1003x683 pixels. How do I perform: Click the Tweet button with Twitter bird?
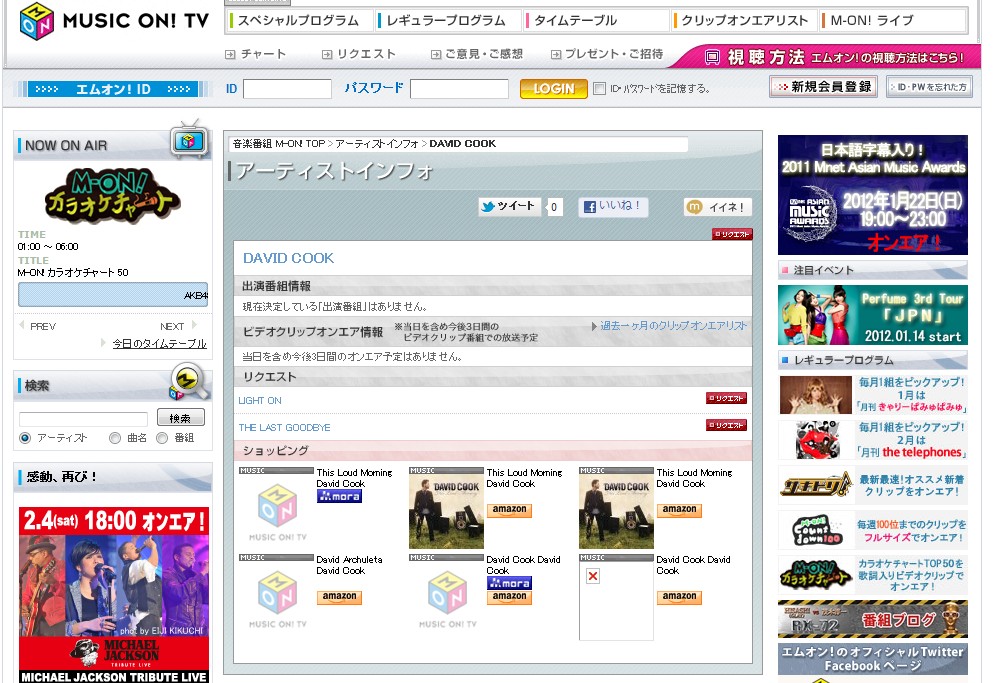click(x=510, y=207)
